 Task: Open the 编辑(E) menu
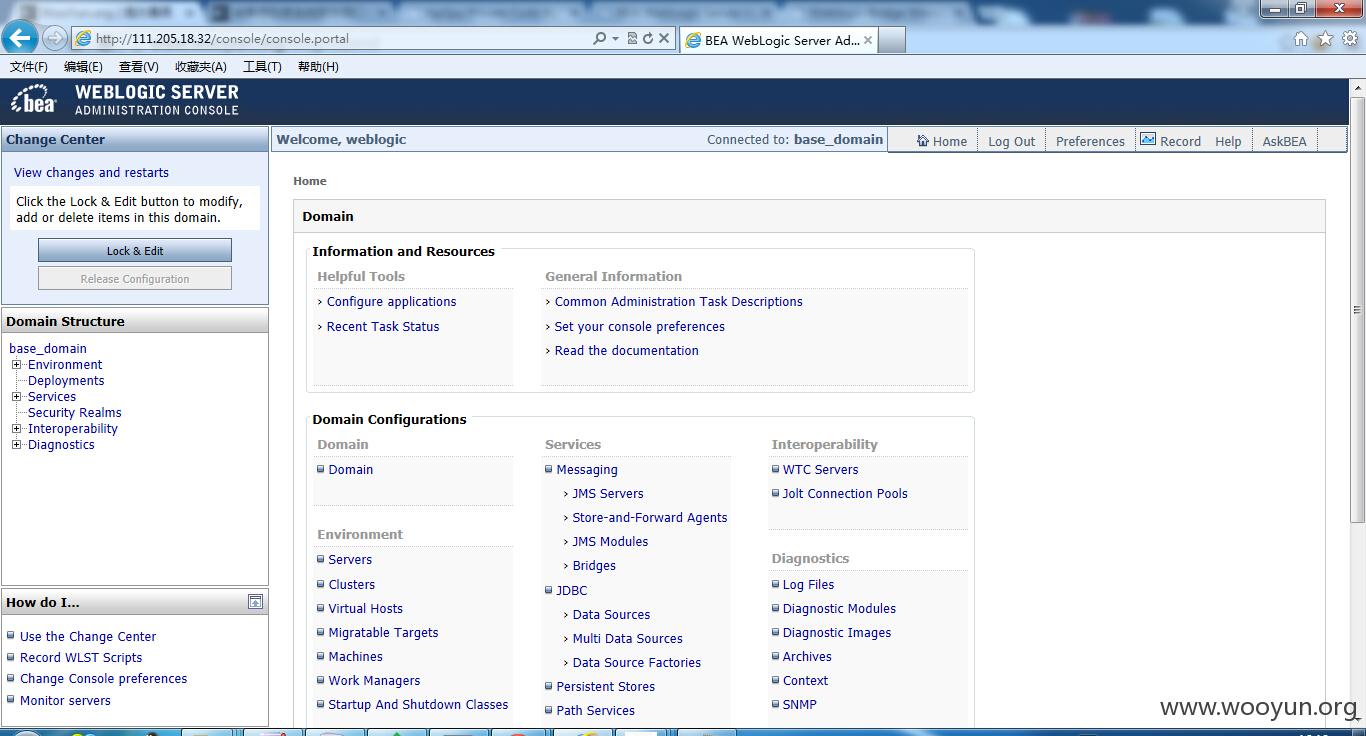(x=83, y=67)
